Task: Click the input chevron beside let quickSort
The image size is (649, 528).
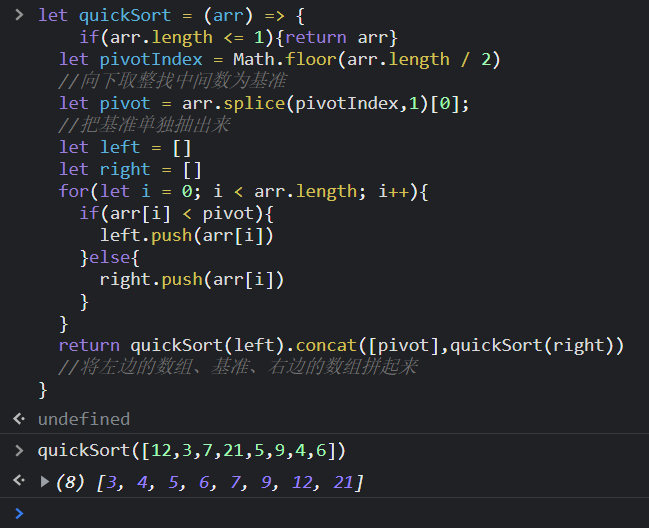Action: click(19, 15)
